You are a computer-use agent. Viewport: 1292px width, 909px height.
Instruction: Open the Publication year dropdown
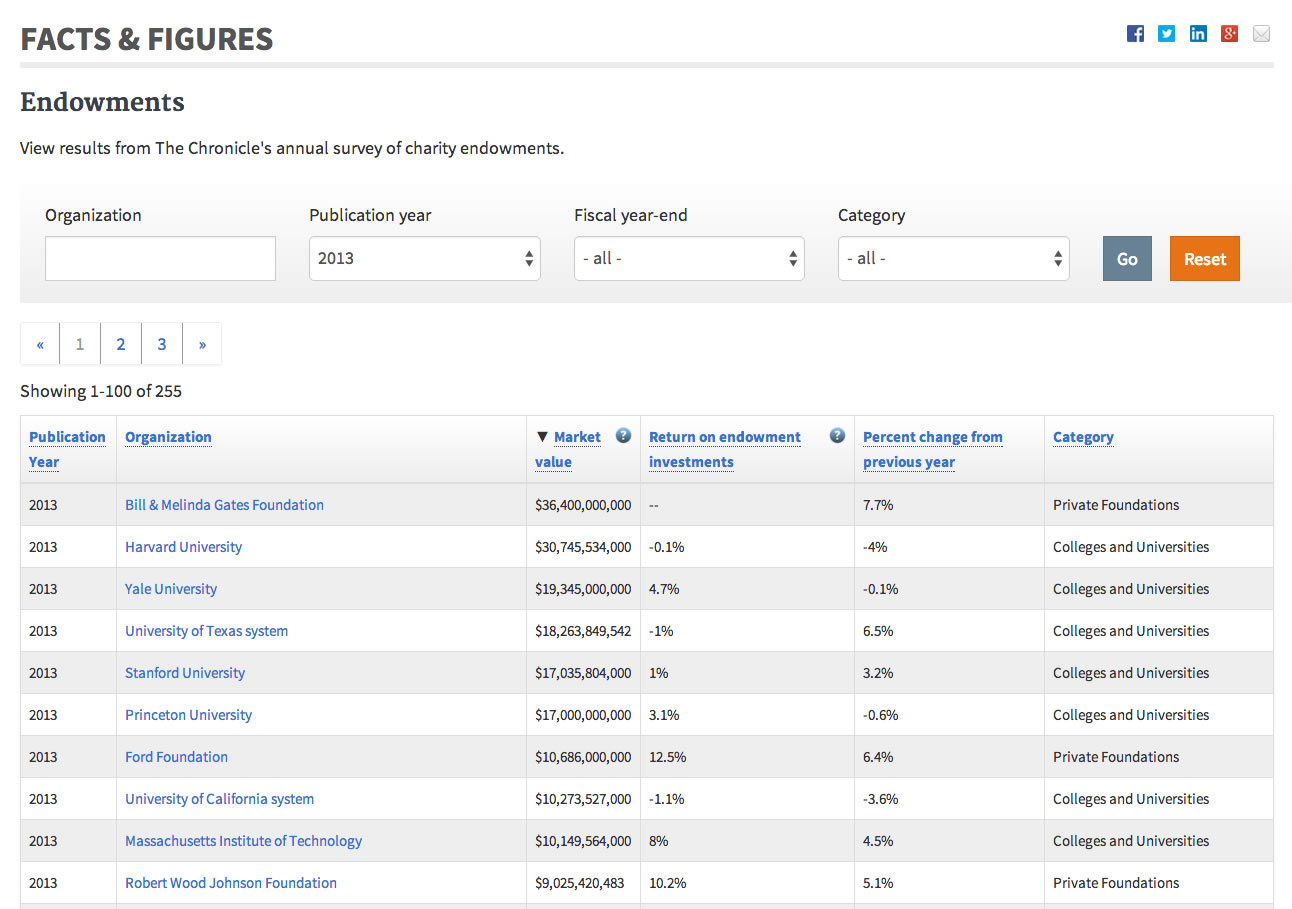[425, 258]
